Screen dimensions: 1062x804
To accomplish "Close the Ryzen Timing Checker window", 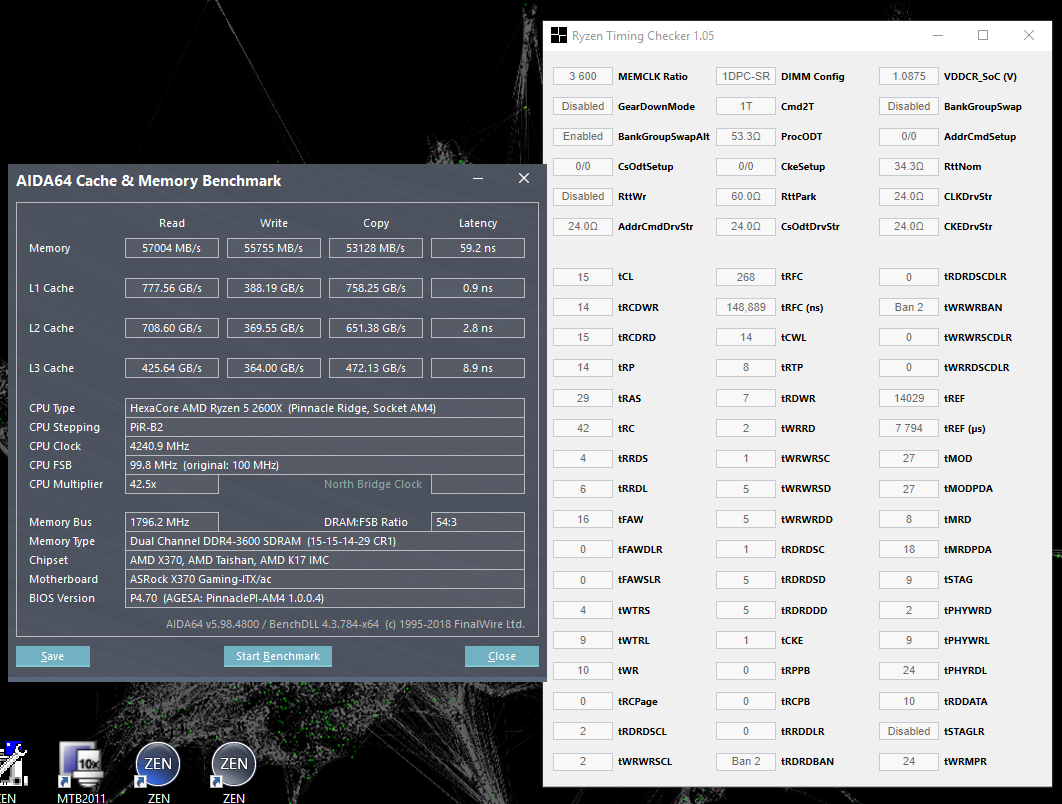I will click(x=1029, y=35).
